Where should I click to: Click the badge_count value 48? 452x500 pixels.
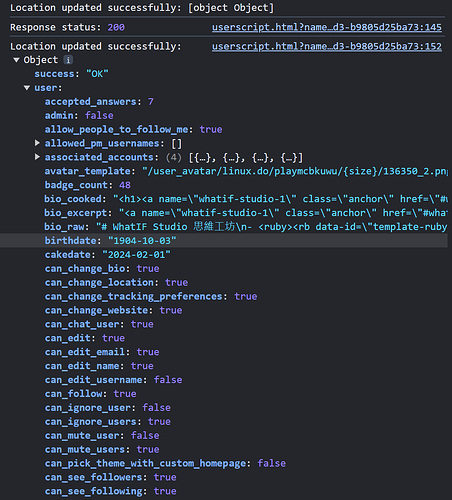(x=125, y=185)
